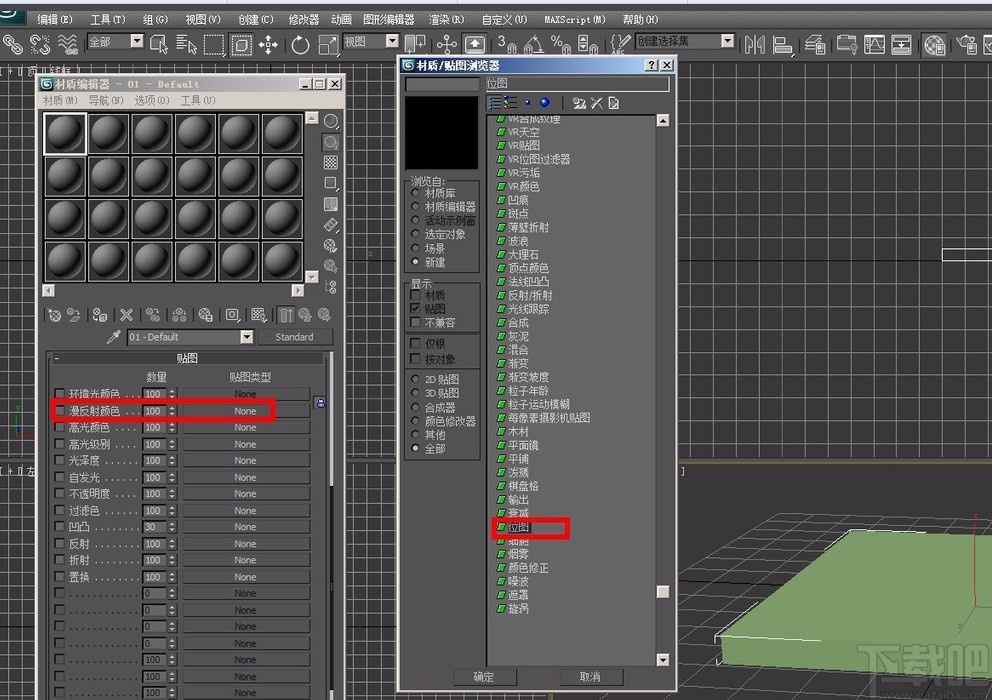Select the 获取材质 icon in material editor toolbar

point(54,315)
